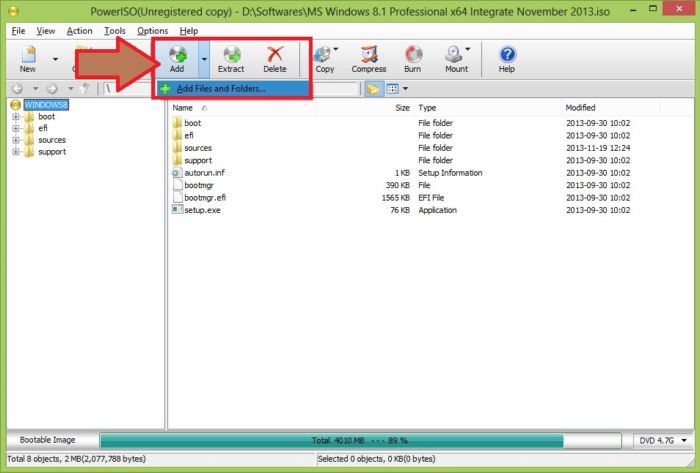
Task: Click the Setup Information type cell
Action: 450,173
